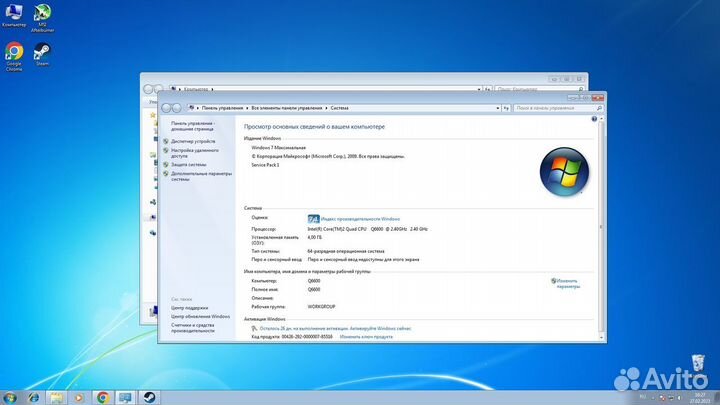The width and height of the screenshot is (720, 405).
Task: Click the product code 00426-292-0000007-85558
Action: (306, 337)
